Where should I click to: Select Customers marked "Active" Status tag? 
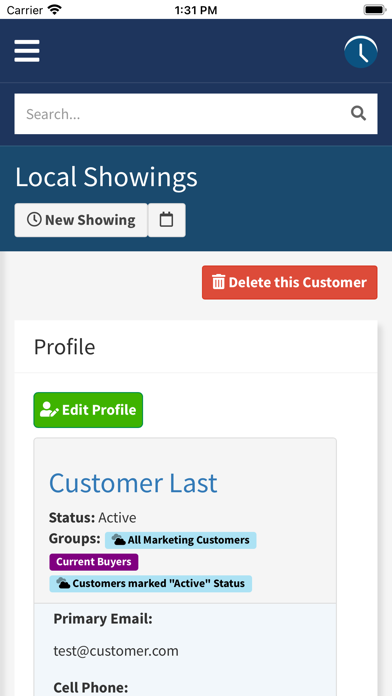click(x=150, y=584)
